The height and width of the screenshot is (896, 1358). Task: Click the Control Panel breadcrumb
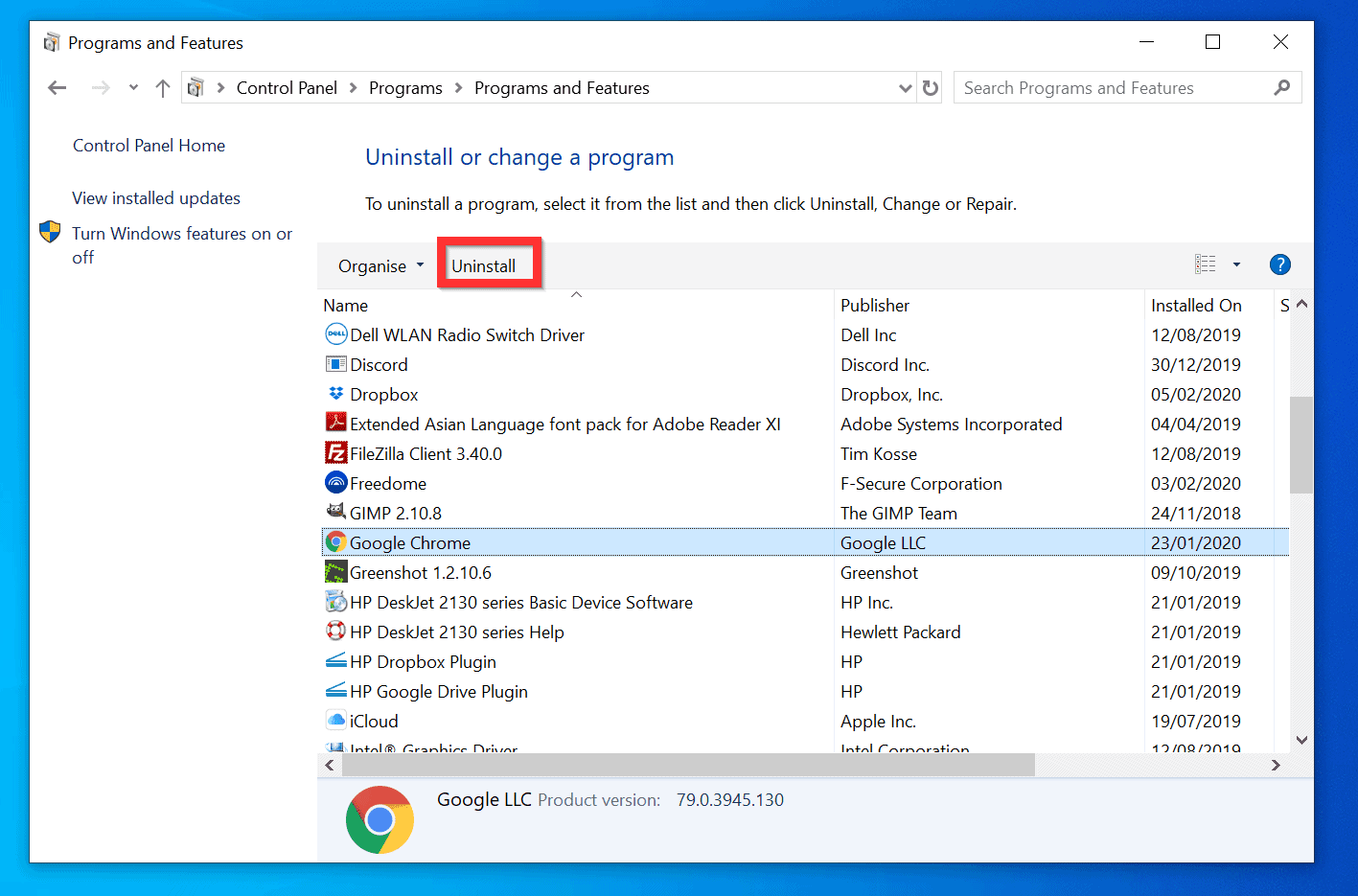[287, 88]
